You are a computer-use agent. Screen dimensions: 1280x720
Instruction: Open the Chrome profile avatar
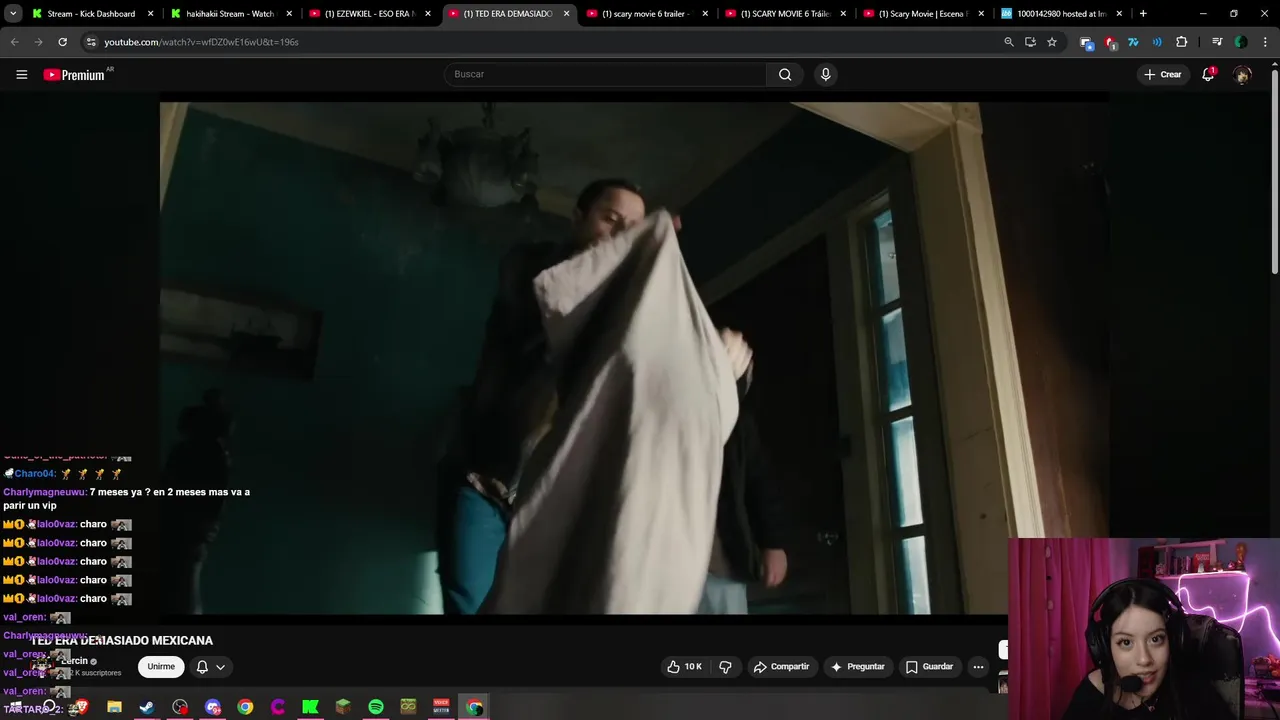1241,42
